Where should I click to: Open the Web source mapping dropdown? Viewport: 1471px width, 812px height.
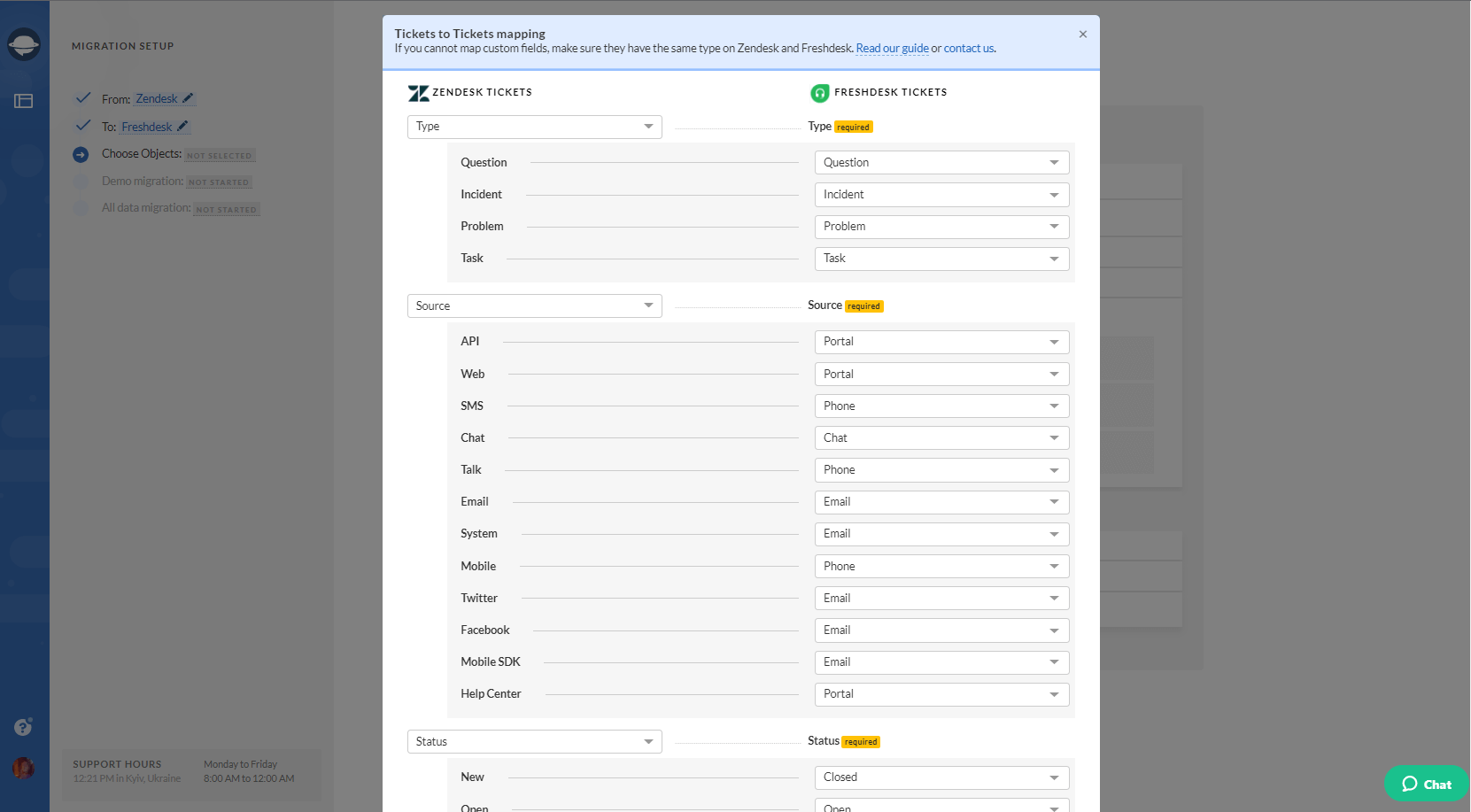[942, 374]
